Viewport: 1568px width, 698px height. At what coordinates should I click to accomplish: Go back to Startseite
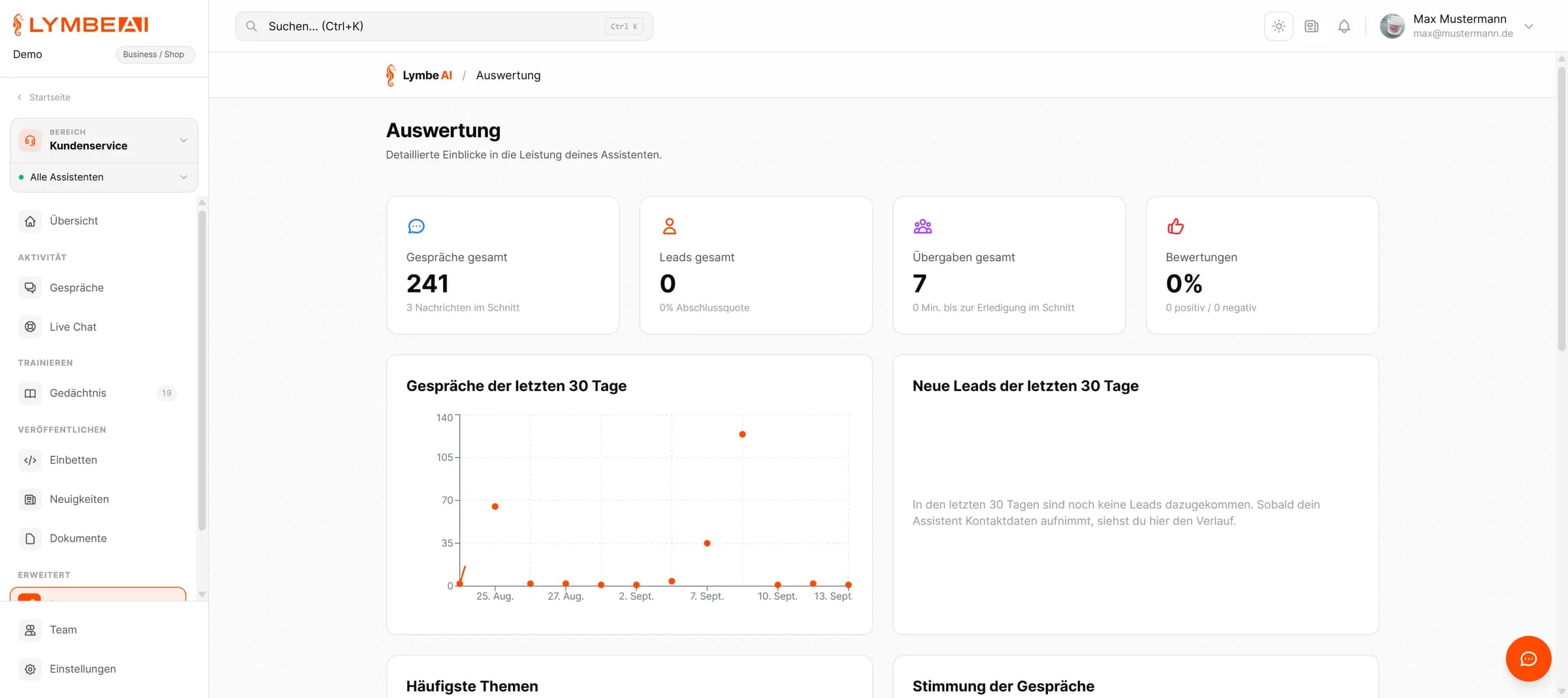click(x=50, y=97)
